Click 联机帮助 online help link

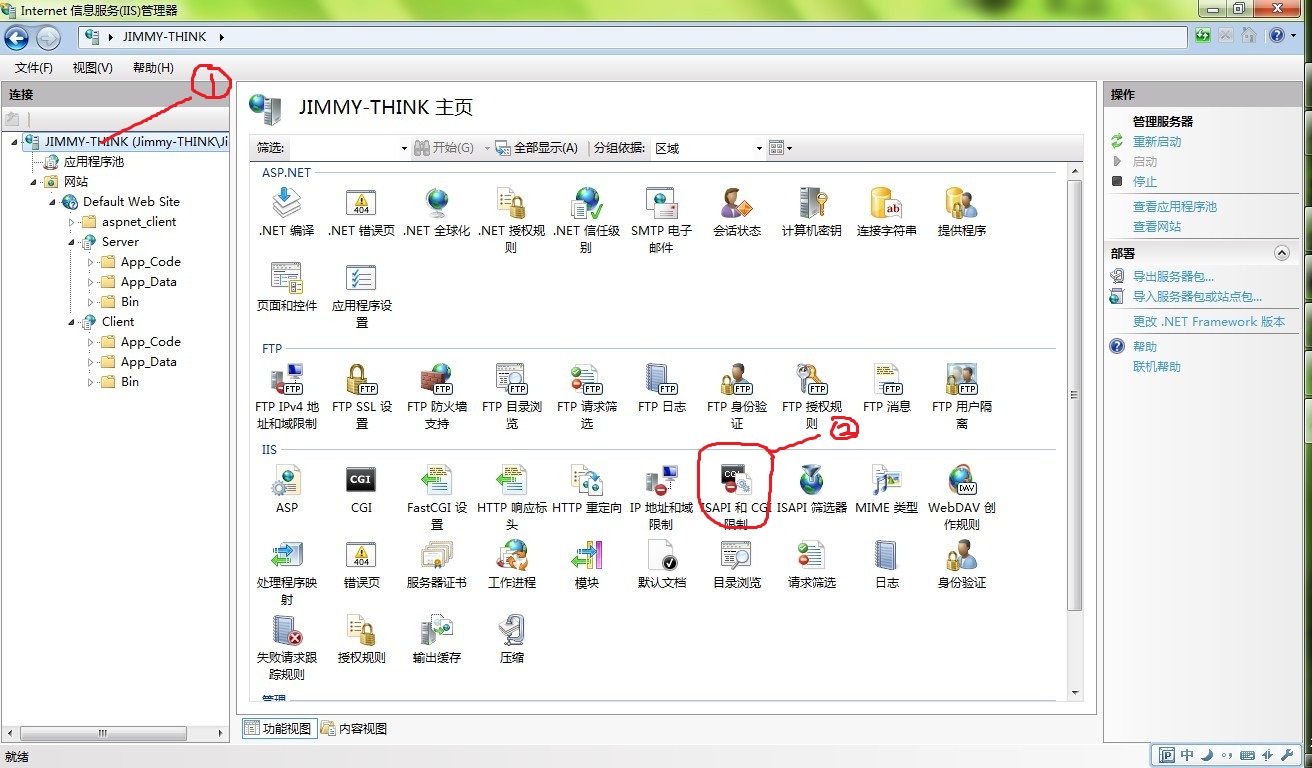pos(1157,367)
